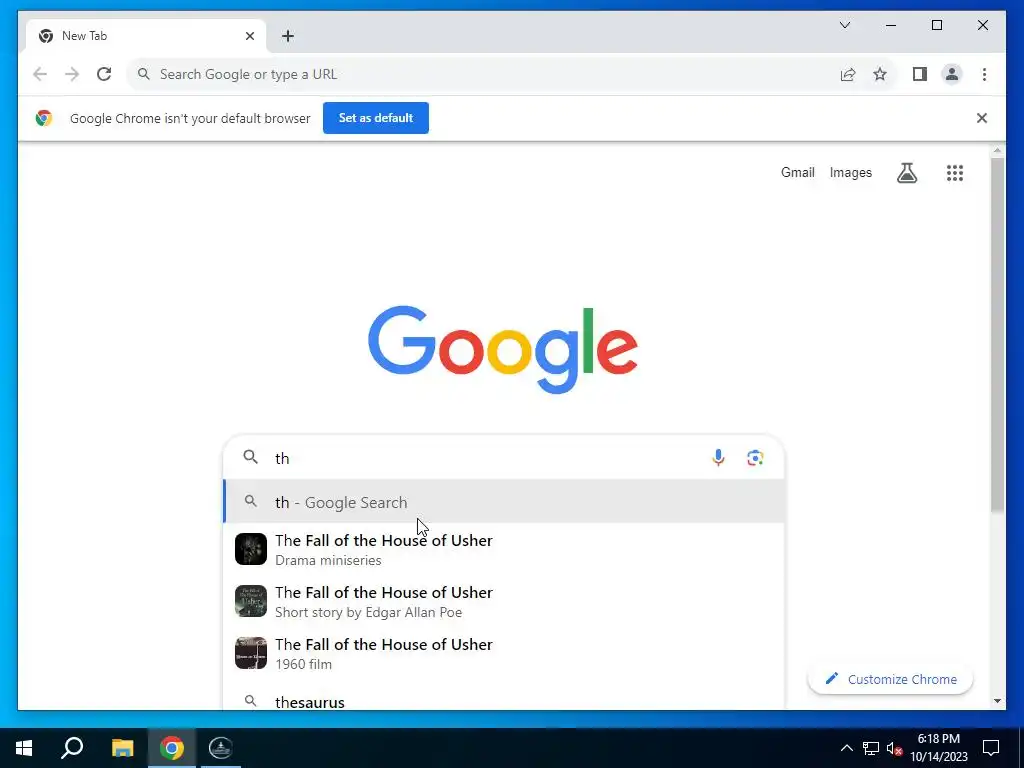Show hidden system tray icons
The height and width of the screenshot is (768, 1024).
[846, 748]
